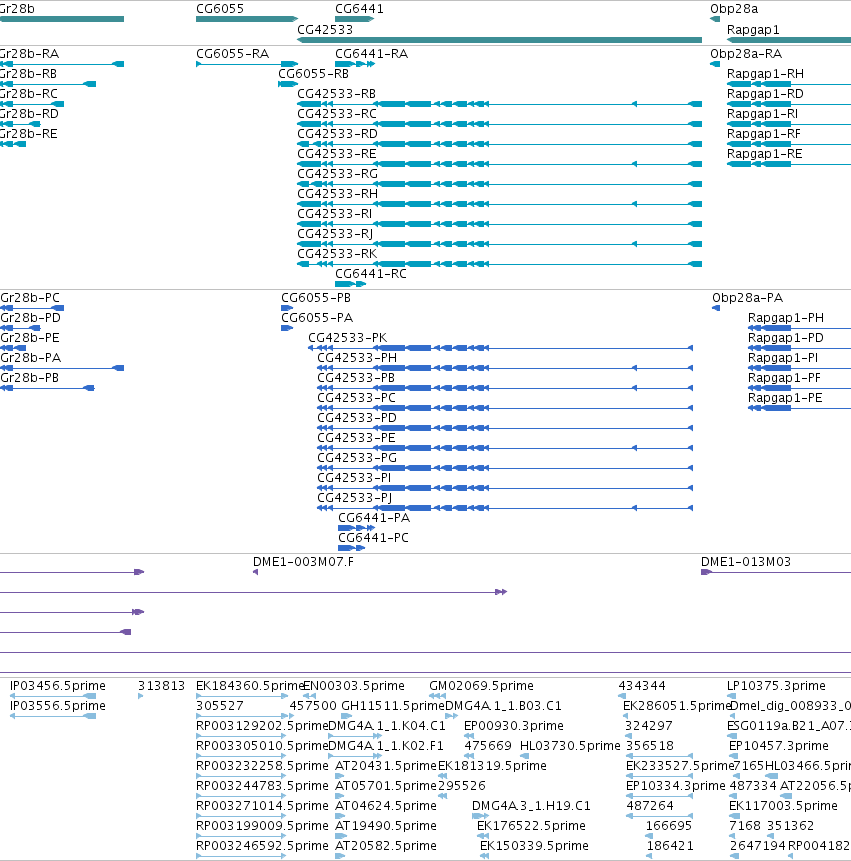Select the CG42533-PG protein label
The image size is (851, 861).
(357, 458)
